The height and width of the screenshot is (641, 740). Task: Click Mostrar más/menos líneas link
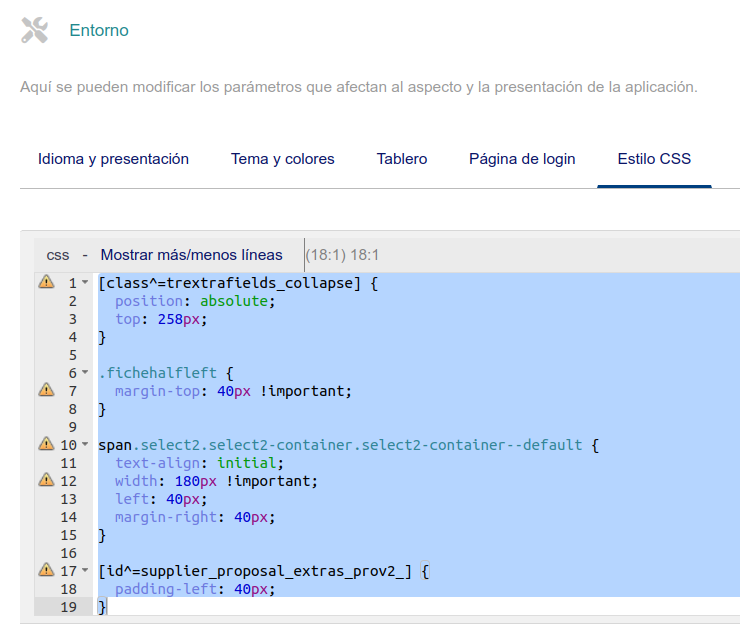(x=191, y=255)
